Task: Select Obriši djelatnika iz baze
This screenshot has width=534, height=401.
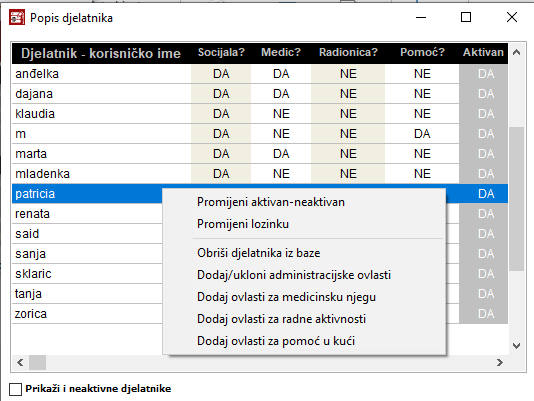Action: (258, 253)
